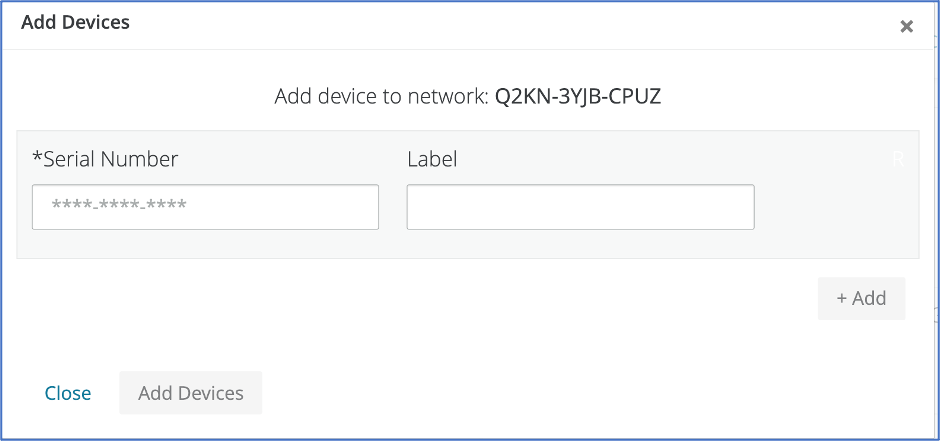940x442 pixels.
Task: Click the Add Devices dialog title
Action: click(x=75, y=21)
